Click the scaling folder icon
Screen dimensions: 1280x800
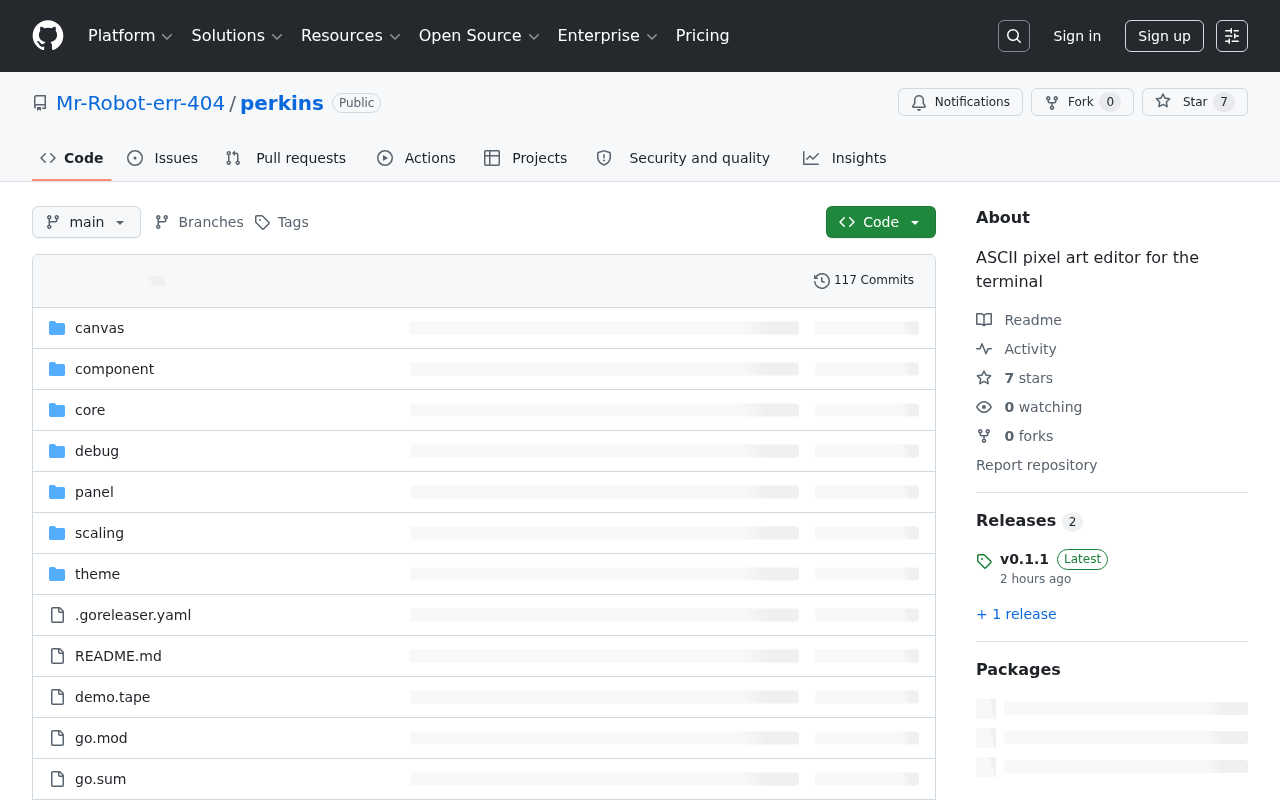pyautogui.click(x=57, y=533)
